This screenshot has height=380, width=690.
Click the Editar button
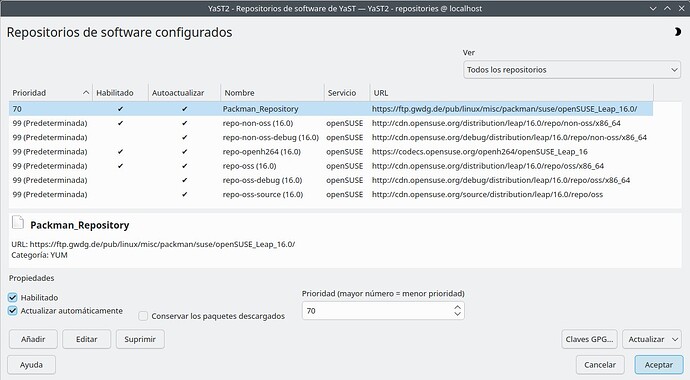(x=87, y=339)
